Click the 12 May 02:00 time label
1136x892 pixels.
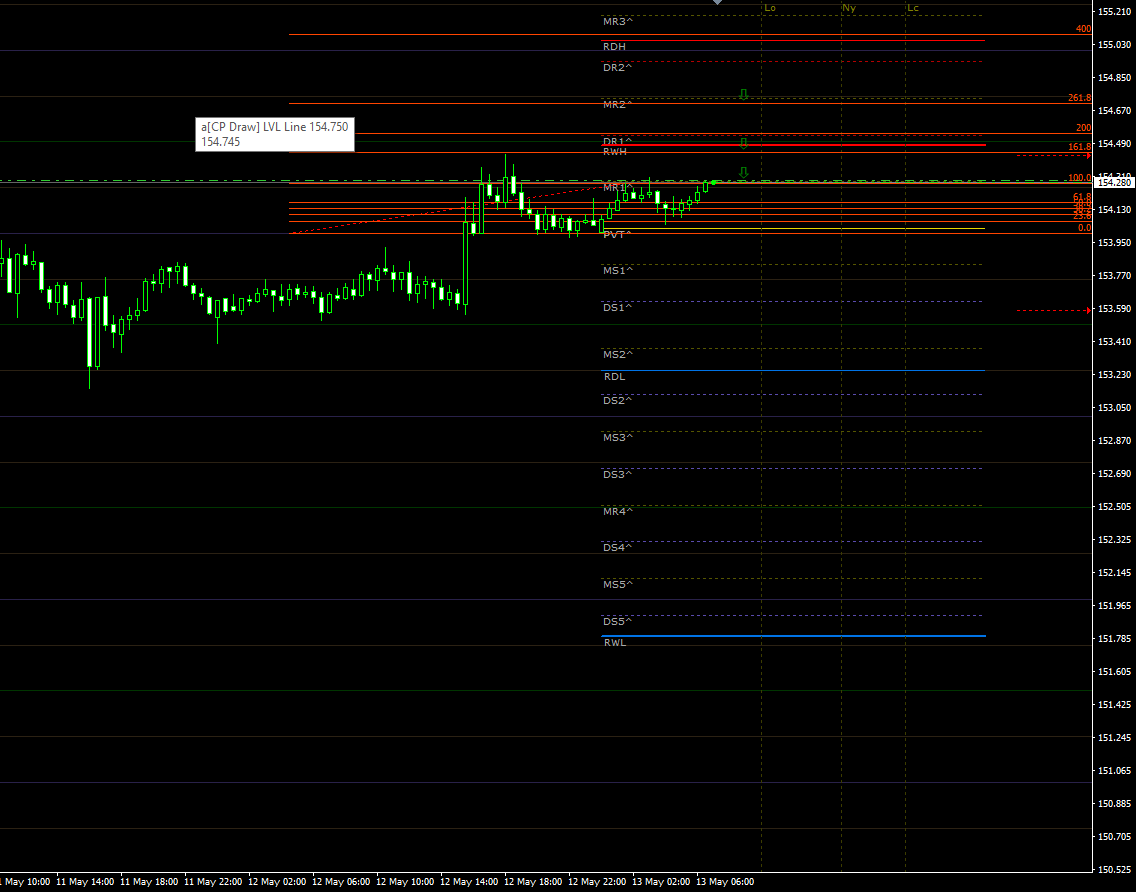[277, 882]
